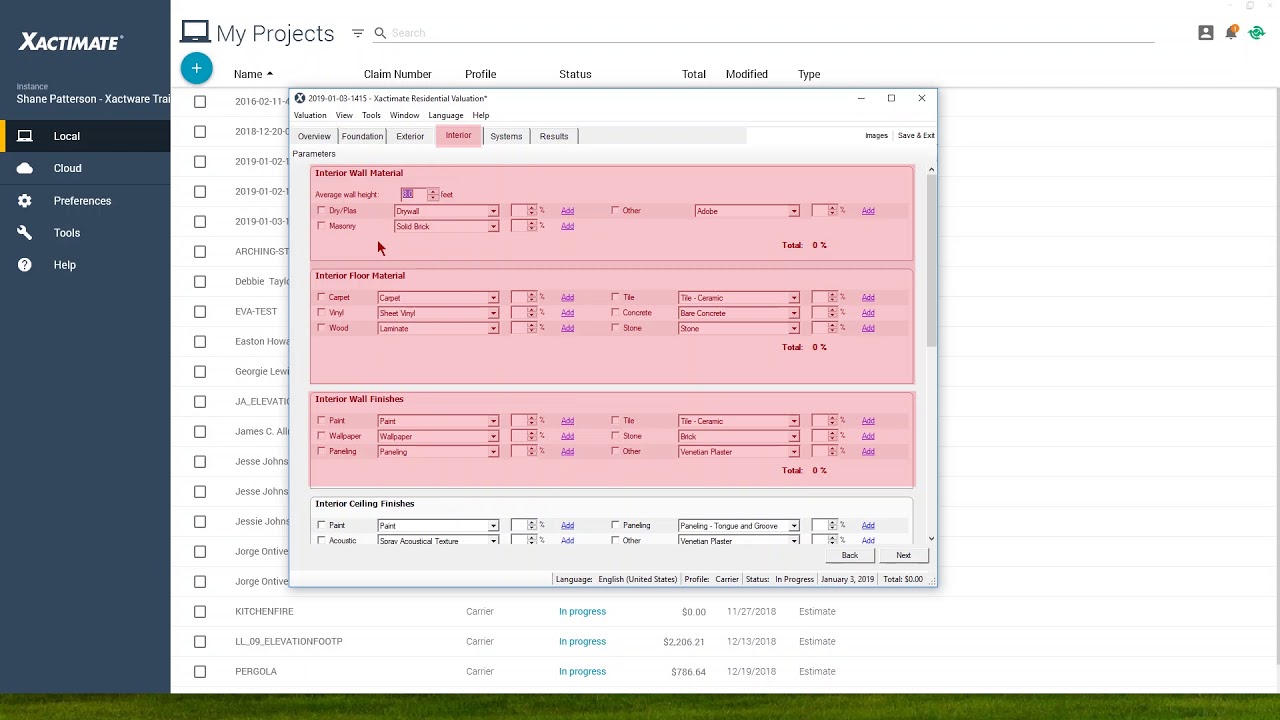Image resolution: width=1280 pixels, height=720 pixels.
Task: Click Add link for Stone floor row
Action: [868, 328]
